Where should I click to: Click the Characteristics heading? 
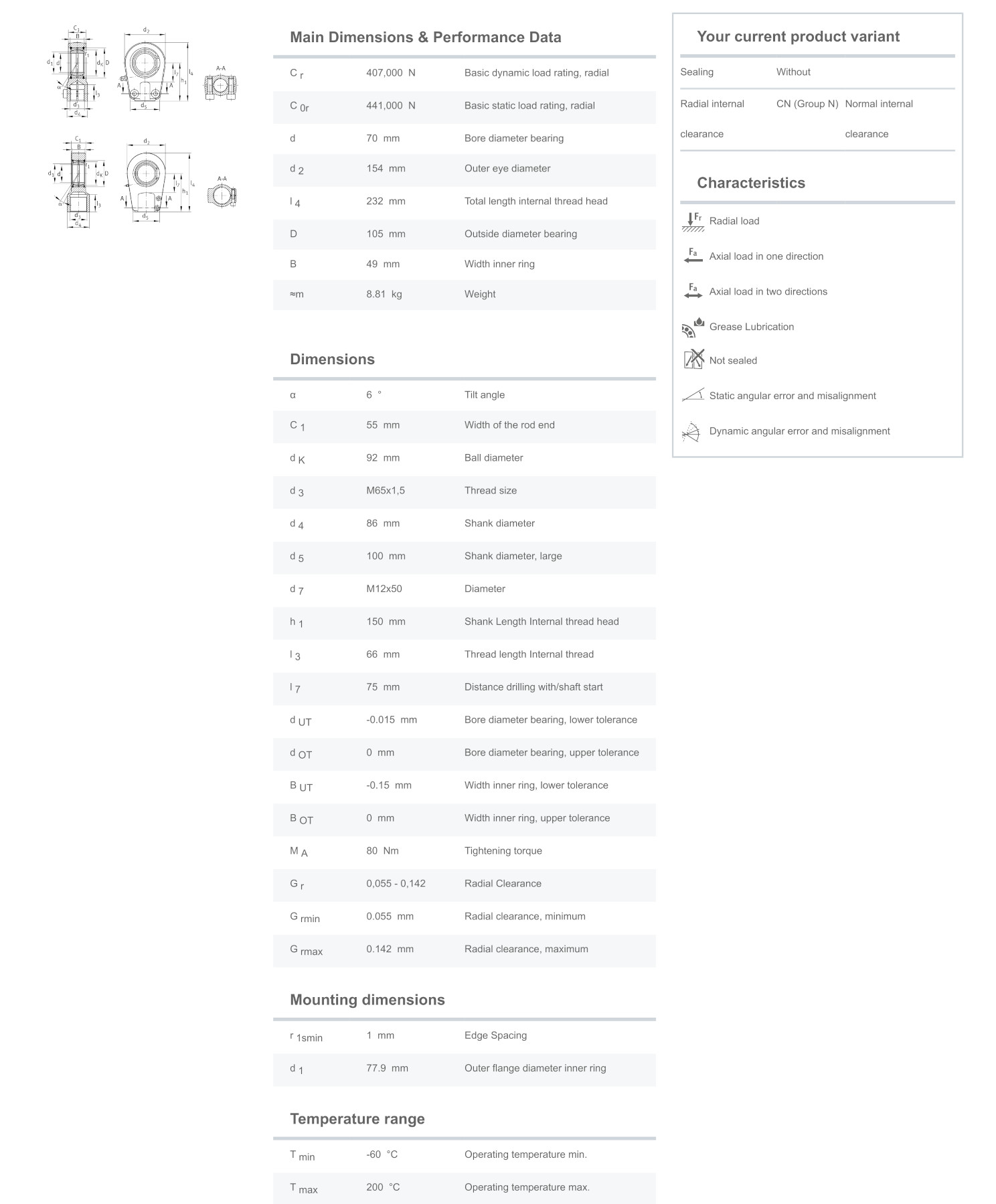[750, 183]
